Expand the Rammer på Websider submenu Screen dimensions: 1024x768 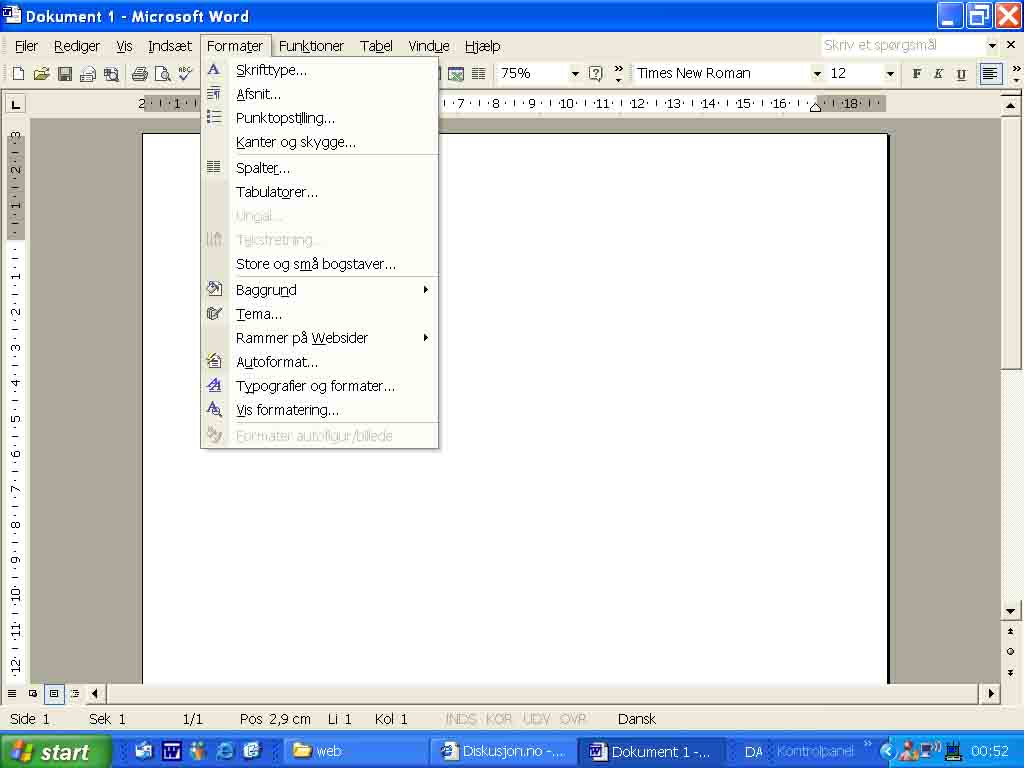coord(319,338)
